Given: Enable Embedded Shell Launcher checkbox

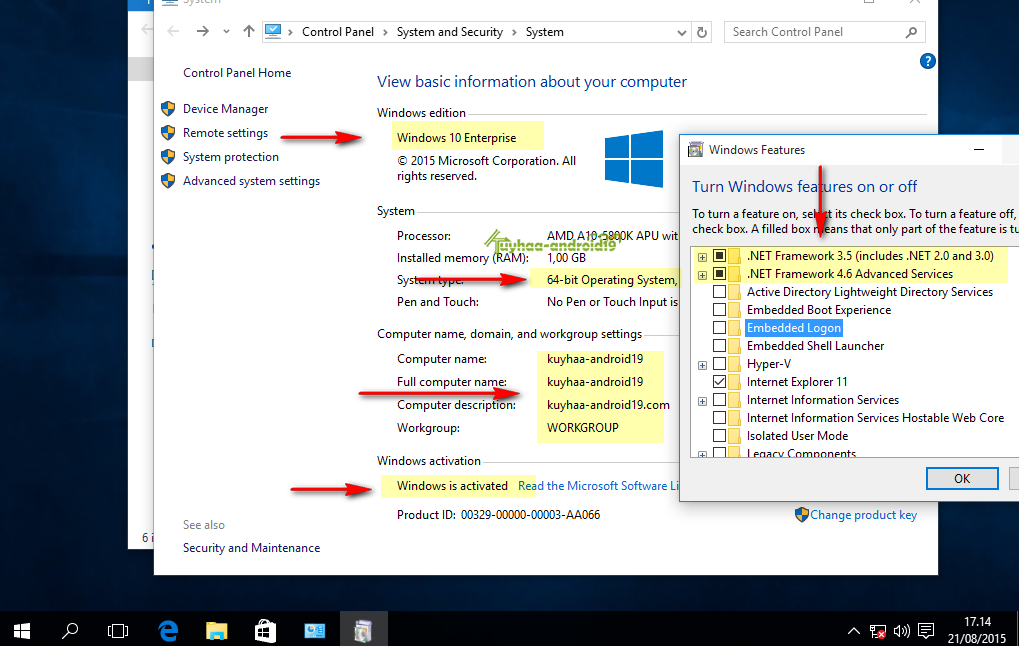Looking at the screenshot, I should 719,346.
